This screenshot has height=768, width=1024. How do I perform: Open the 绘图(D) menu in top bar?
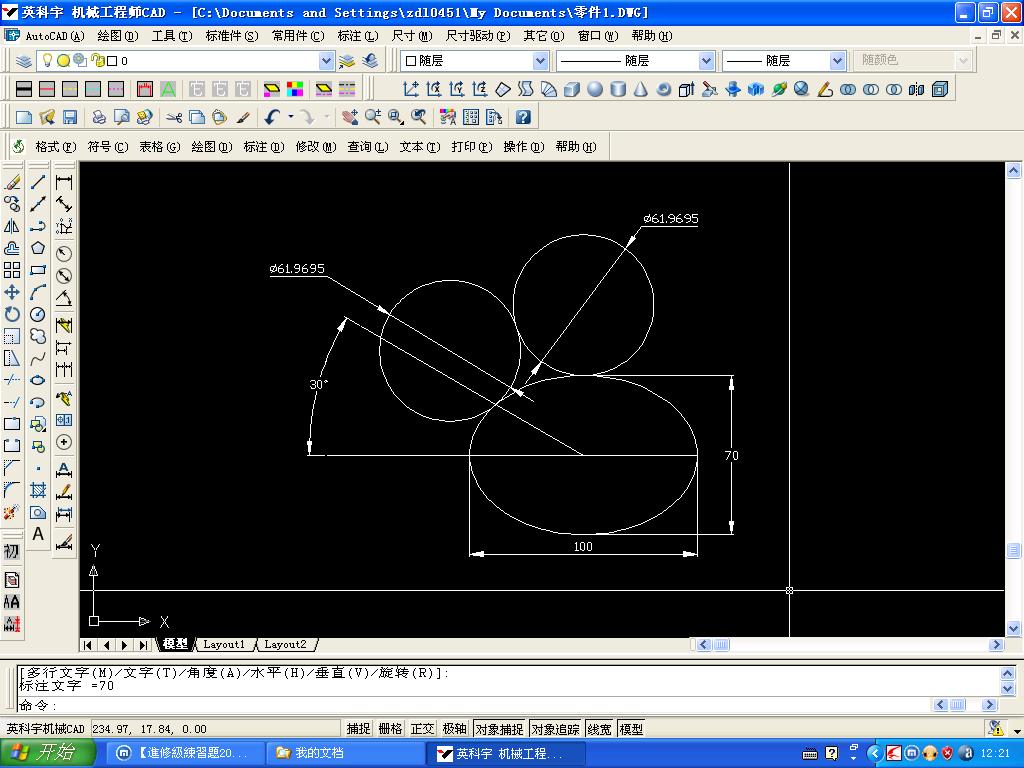[x=118, y=35]
